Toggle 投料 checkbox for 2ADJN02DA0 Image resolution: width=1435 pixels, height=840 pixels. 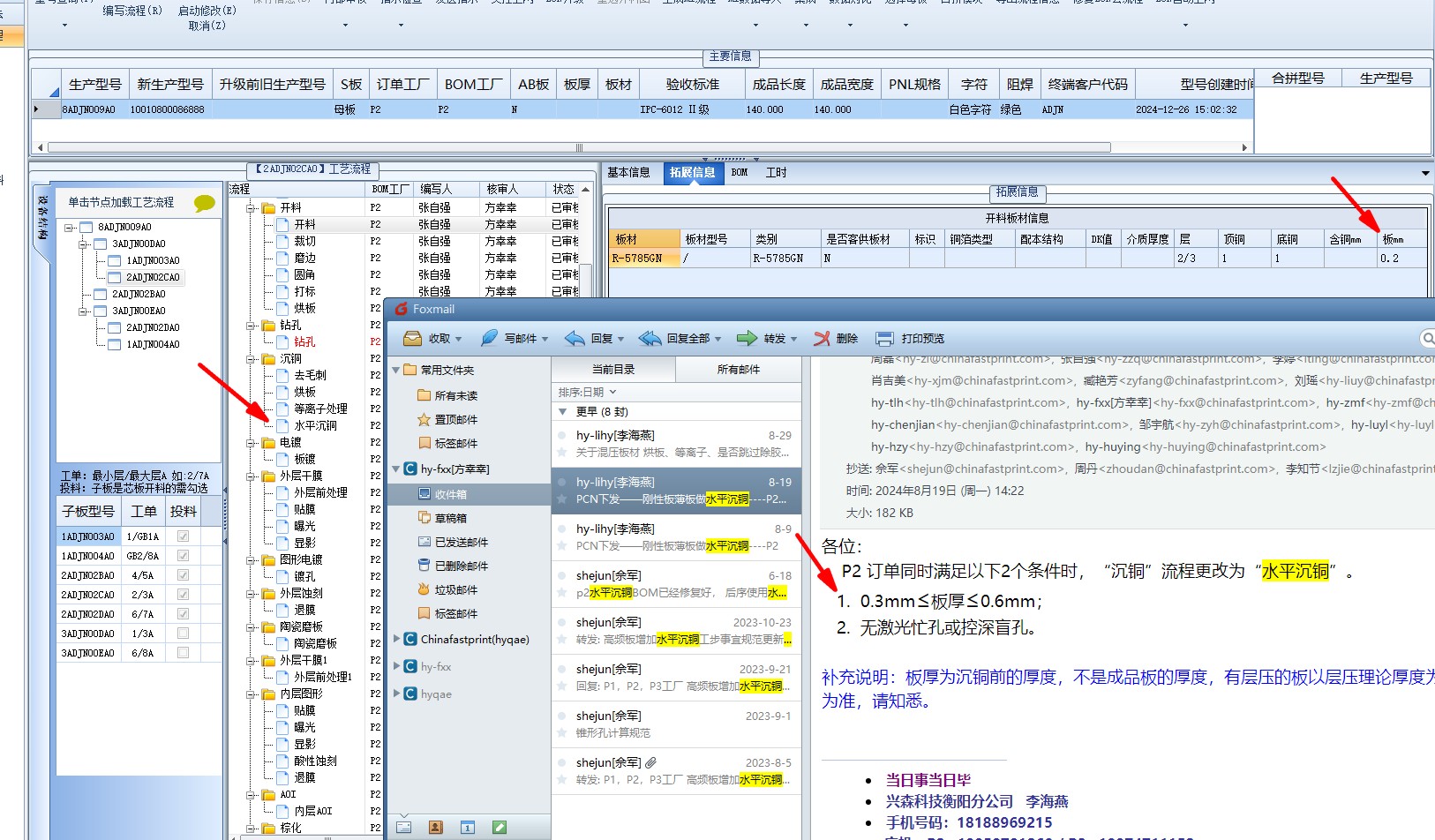click(x=183, y=614)
